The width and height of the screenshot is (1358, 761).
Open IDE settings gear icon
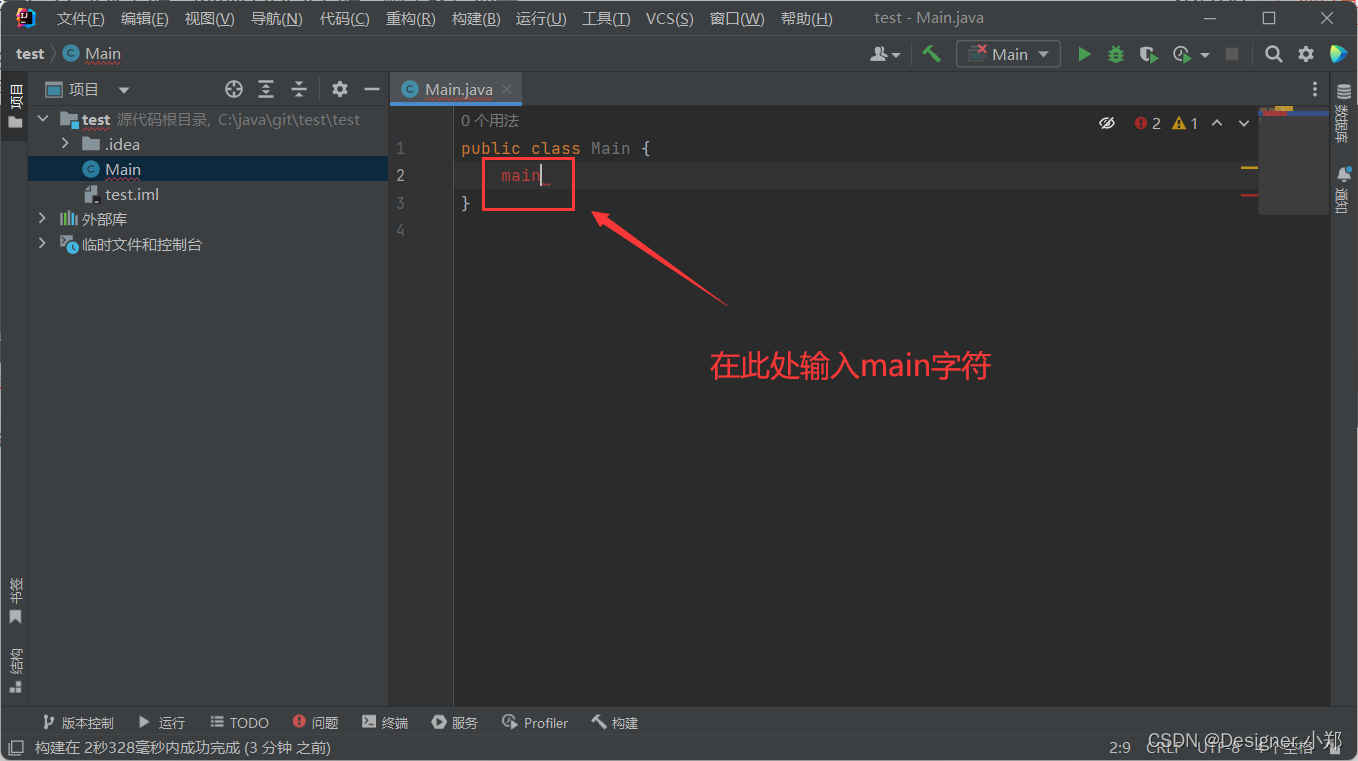pos(1306,54)
